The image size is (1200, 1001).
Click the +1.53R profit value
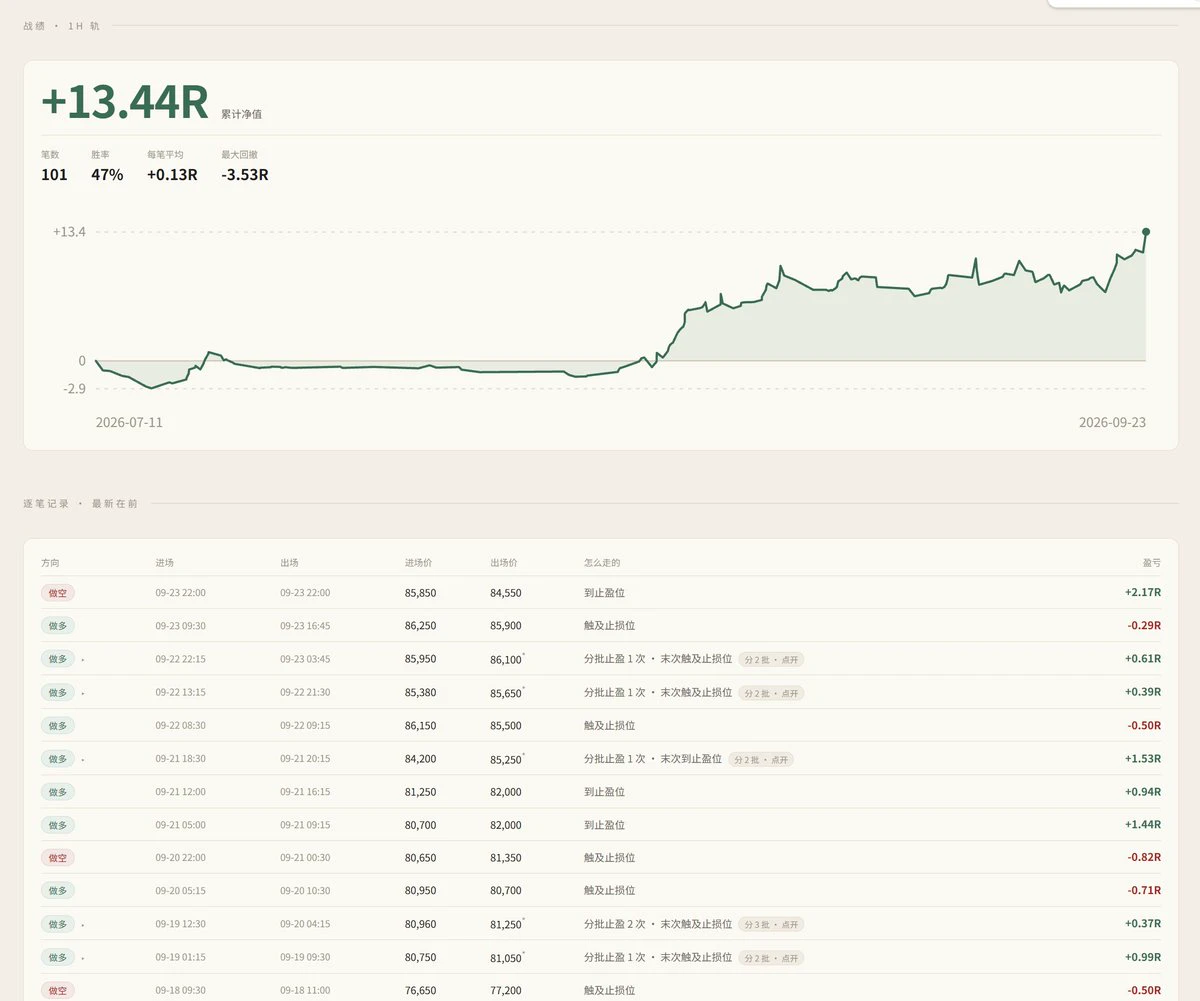click(x=1143, y=759)
